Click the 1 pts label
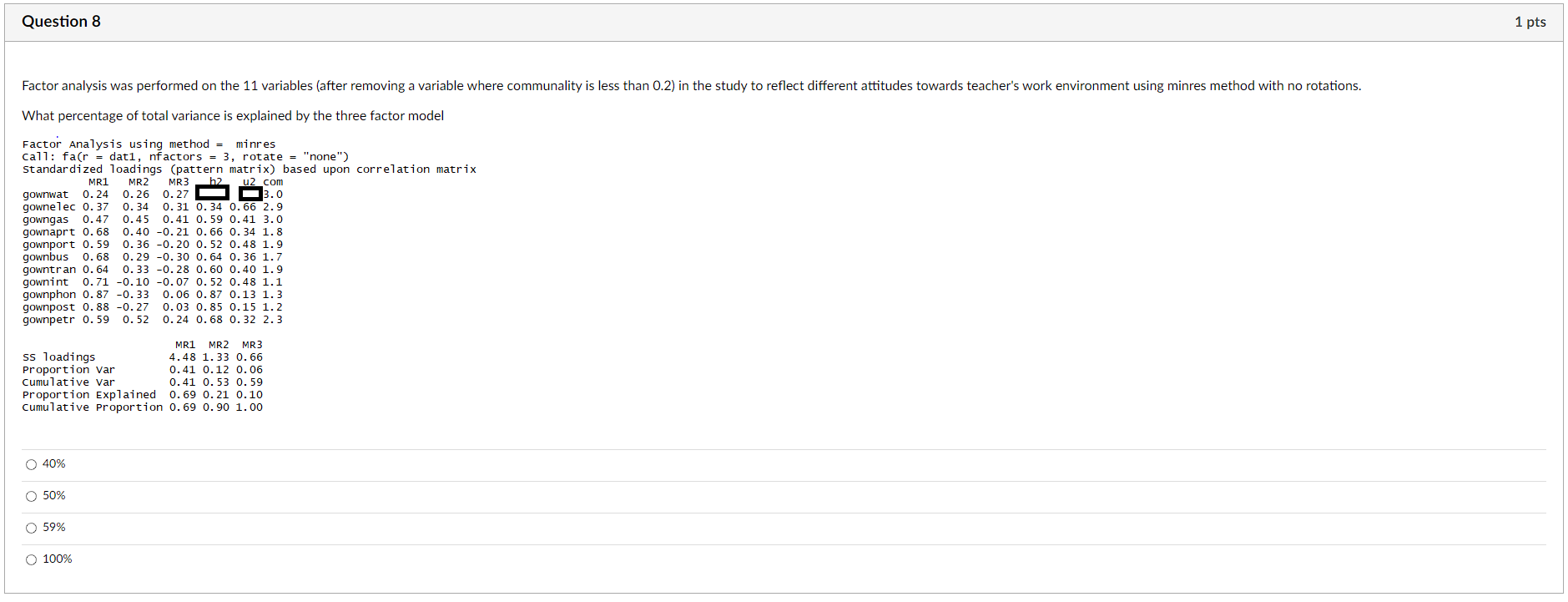Screen dimensions: 1568x602 coord(1530,22)
